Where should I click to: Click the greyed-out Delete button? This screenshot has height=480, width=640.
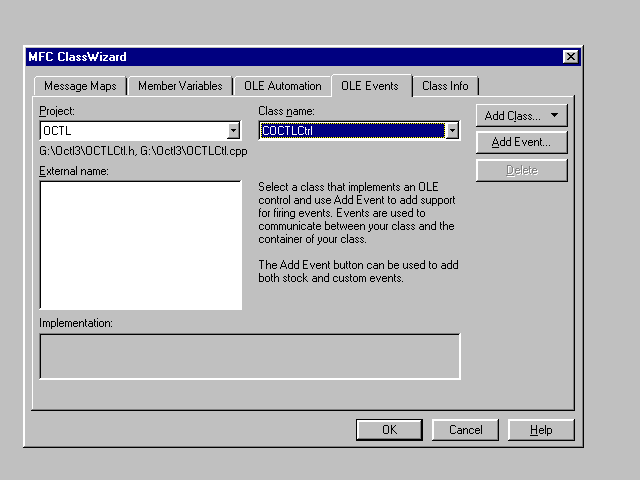click(521, 171)
